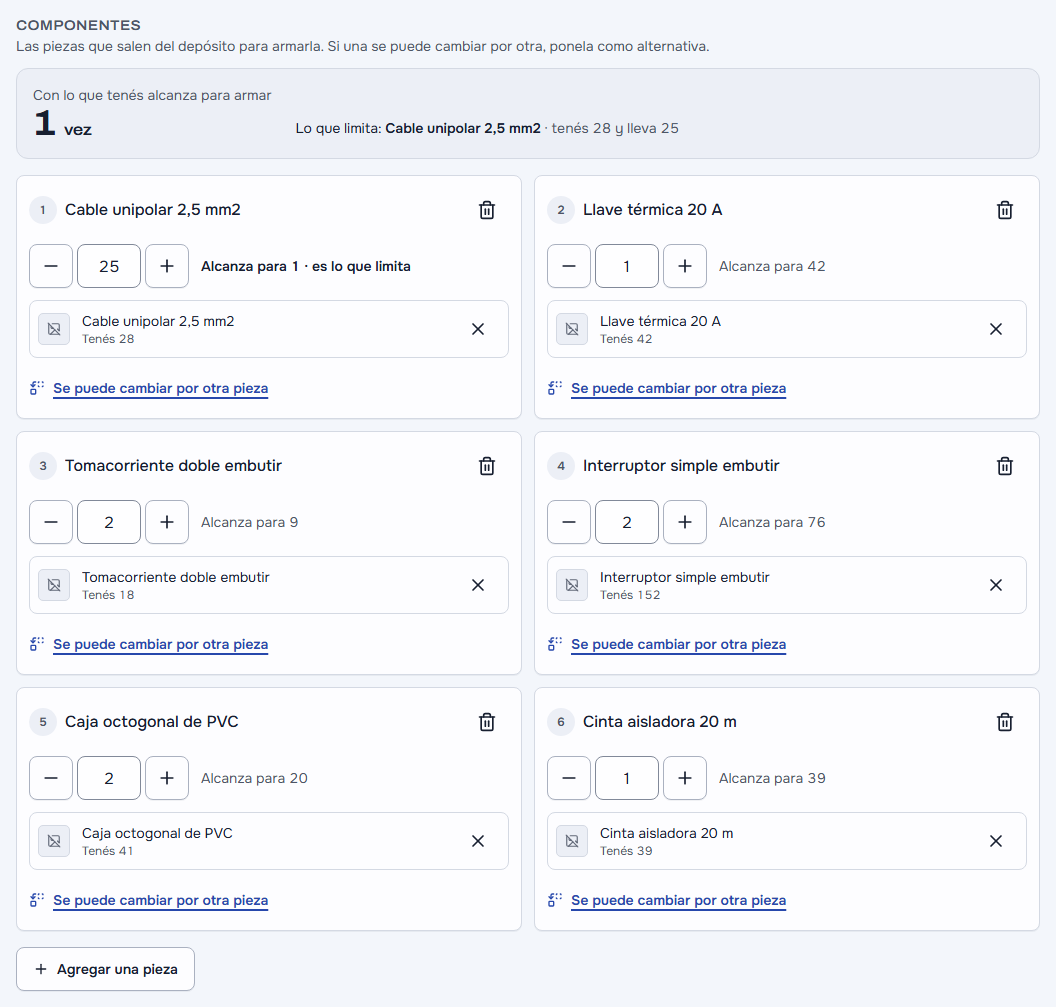1056x1007 pixels.
Task: Decrease Llave térmica 20 A quantity
Action: [x=569, y=266]
